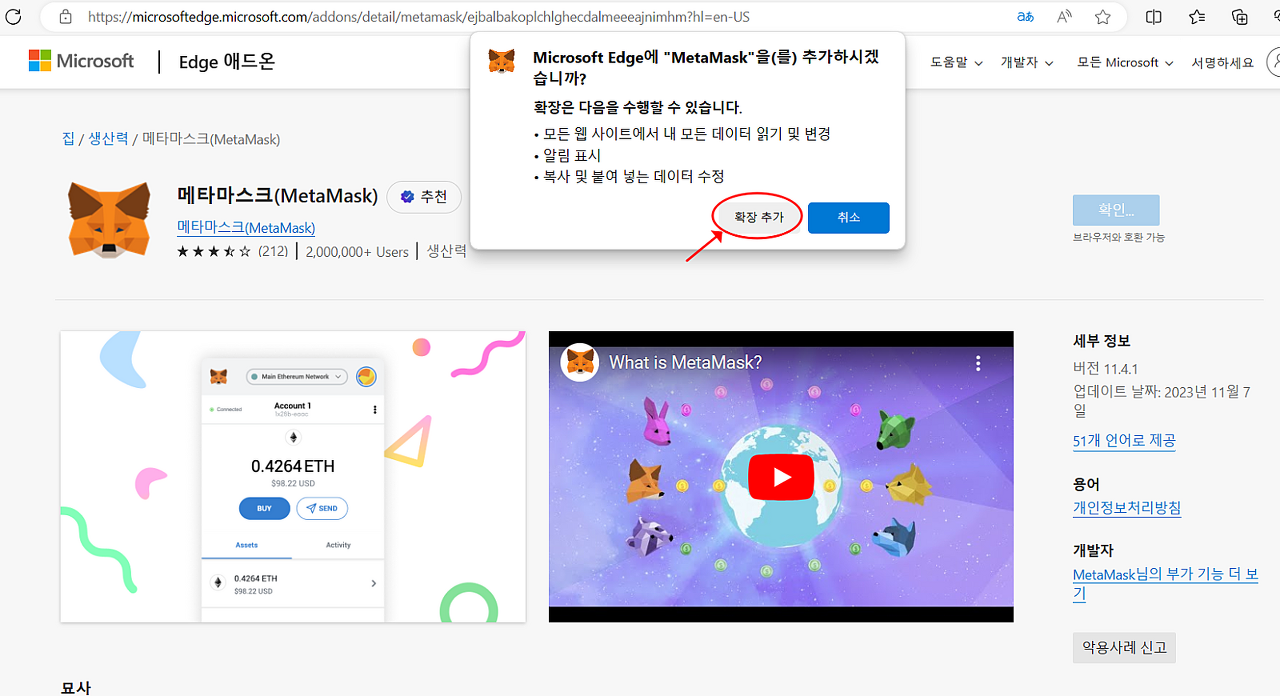Image resolution: width=1280 pixels, height=696 pixels.
Task: Click the fox icon in the permission dialog
Action: point(502,61)
